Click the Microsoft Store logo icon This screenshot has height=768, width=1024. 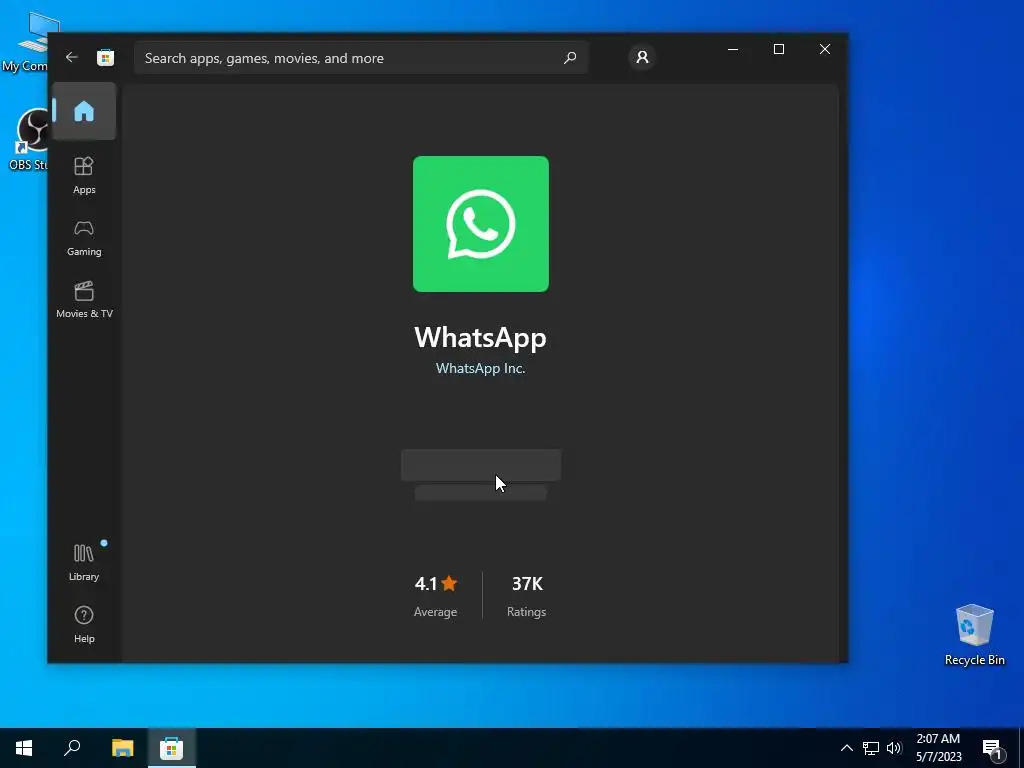[x=106, y=57]
